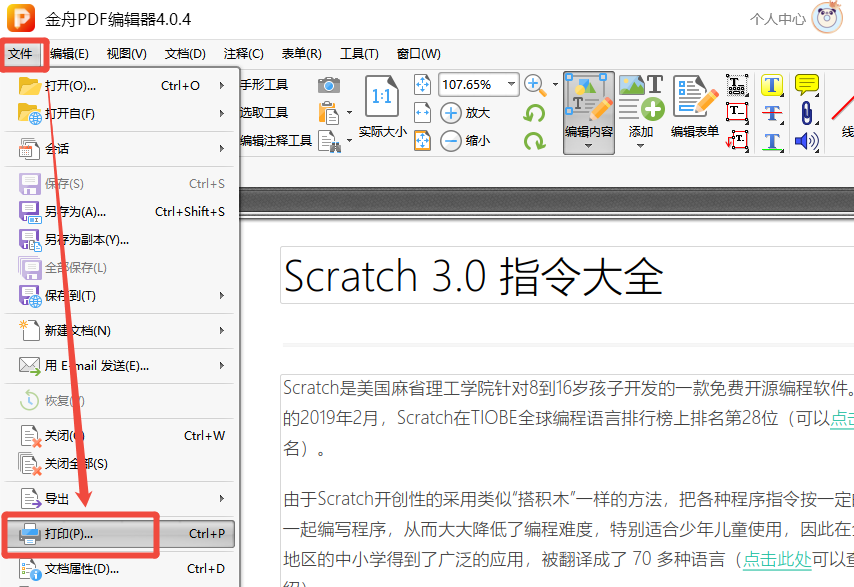Open the 工具(T) menu
The width and height of the screenshot is (854, 587).
359,54
